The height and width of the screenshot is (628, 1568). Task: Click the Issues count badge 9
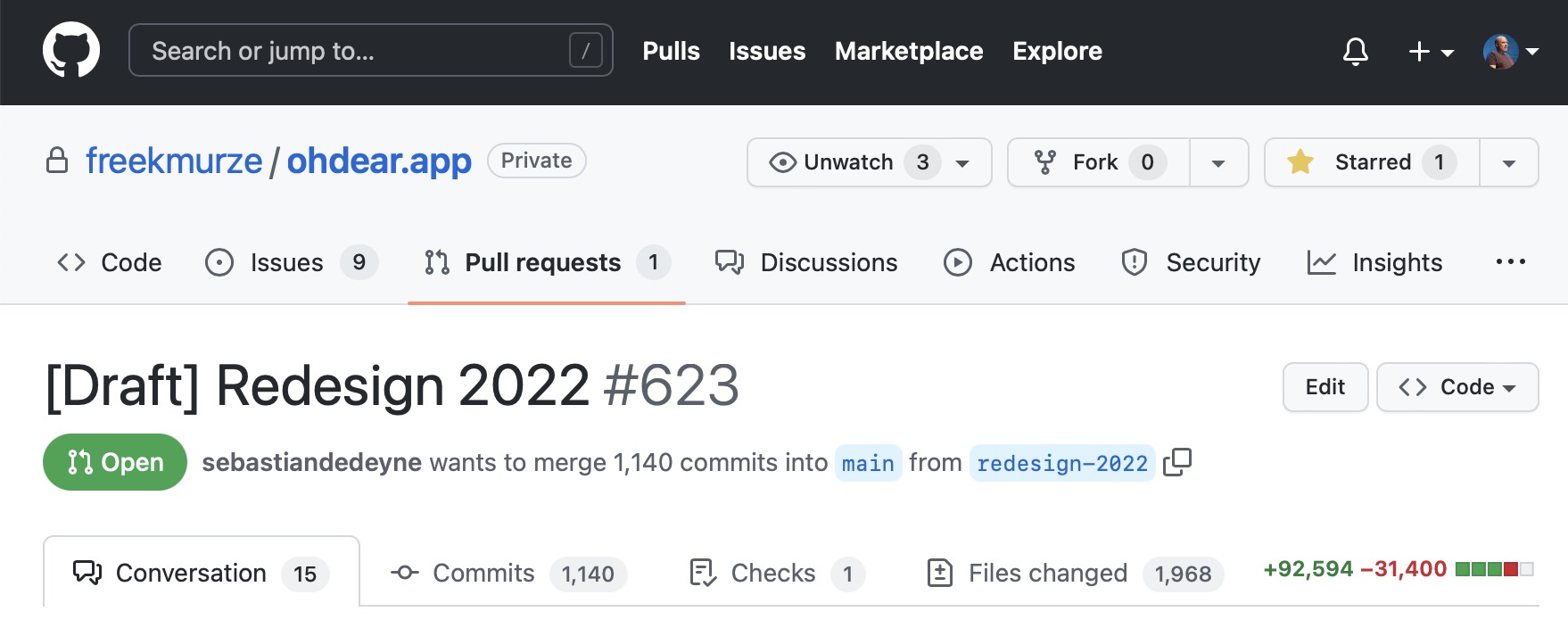tap(359, 262)
